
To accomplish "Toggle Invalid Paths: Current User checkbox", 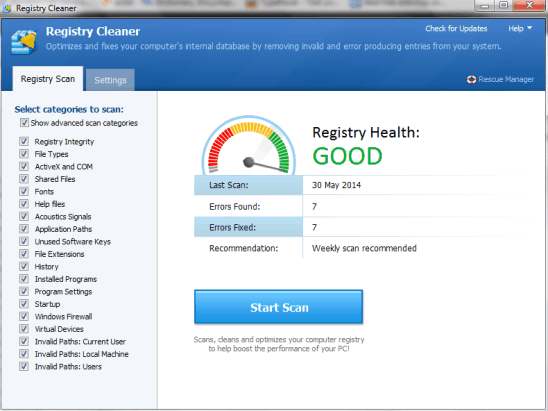I will coord(24,341).
